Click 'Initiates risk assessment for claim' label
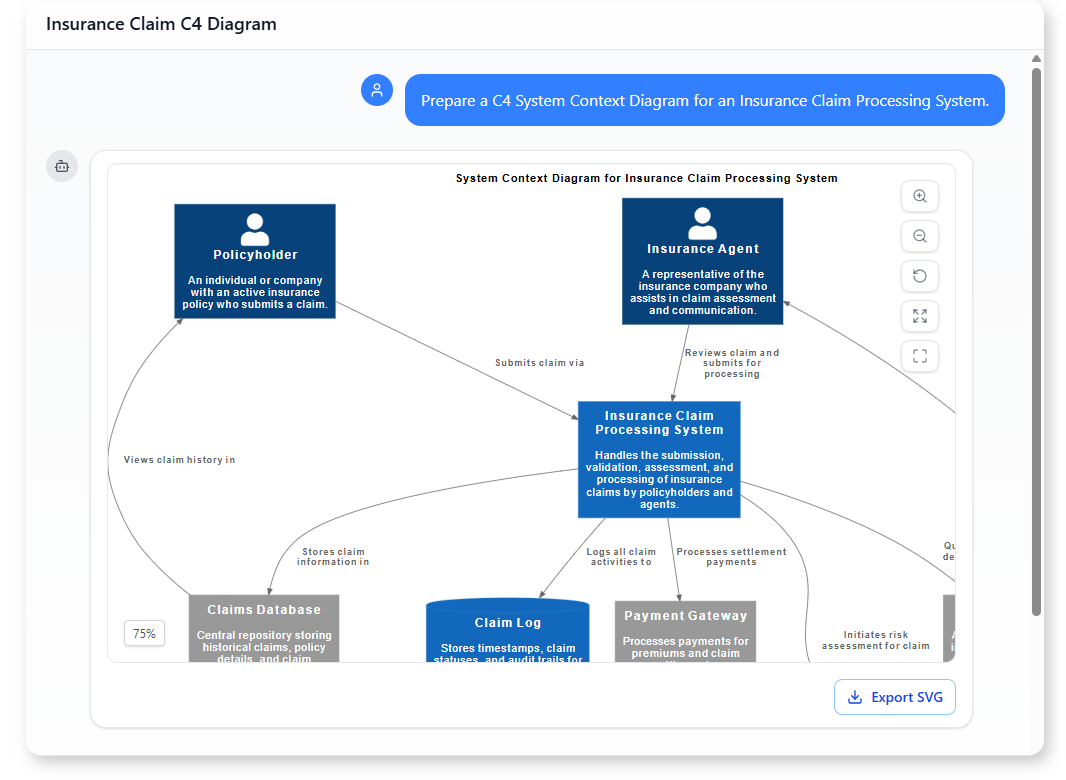1066x780 pixels. point(876,640)
